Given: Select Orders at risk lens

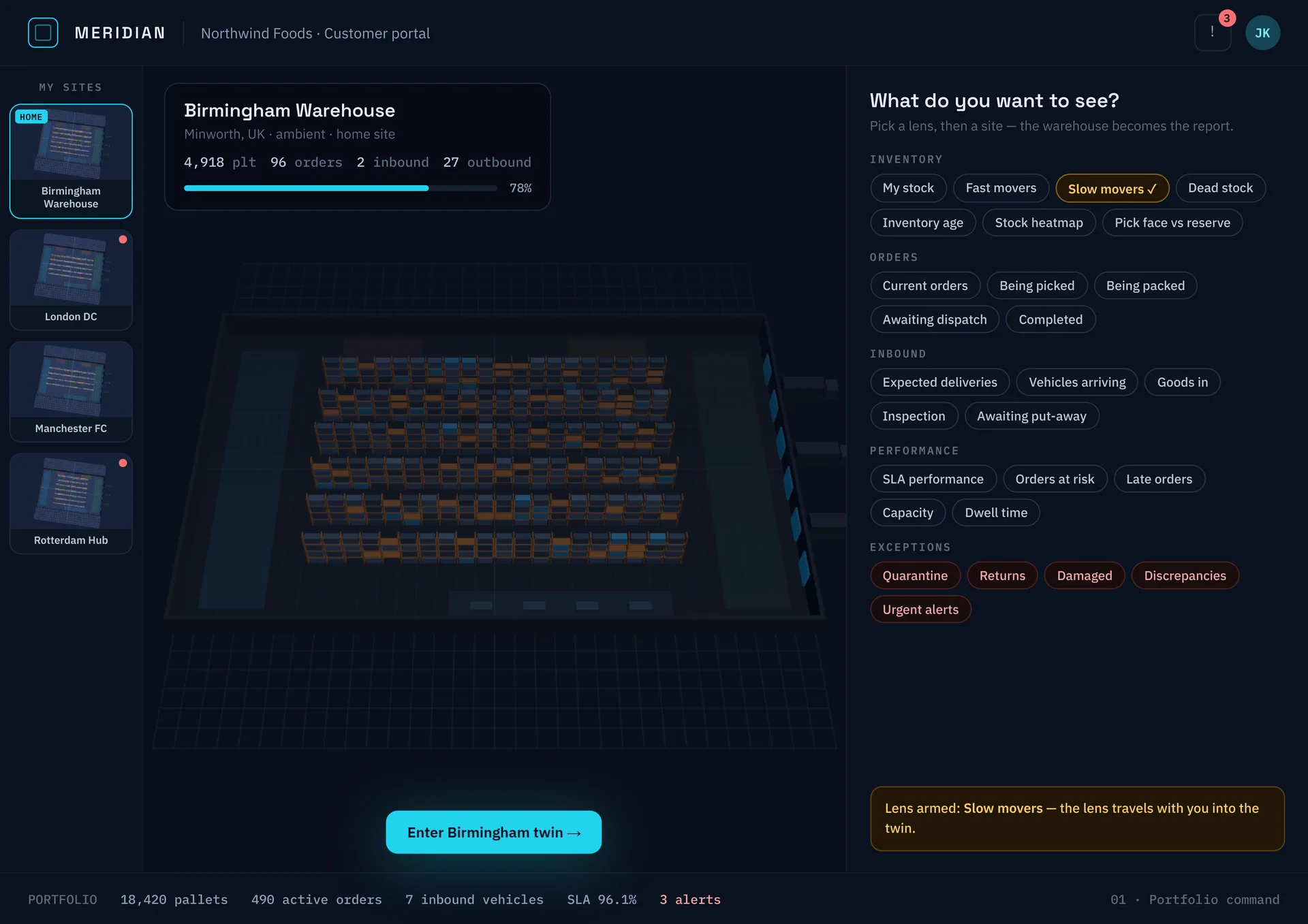Looking at the screenshot, I should pos(1055,479).
